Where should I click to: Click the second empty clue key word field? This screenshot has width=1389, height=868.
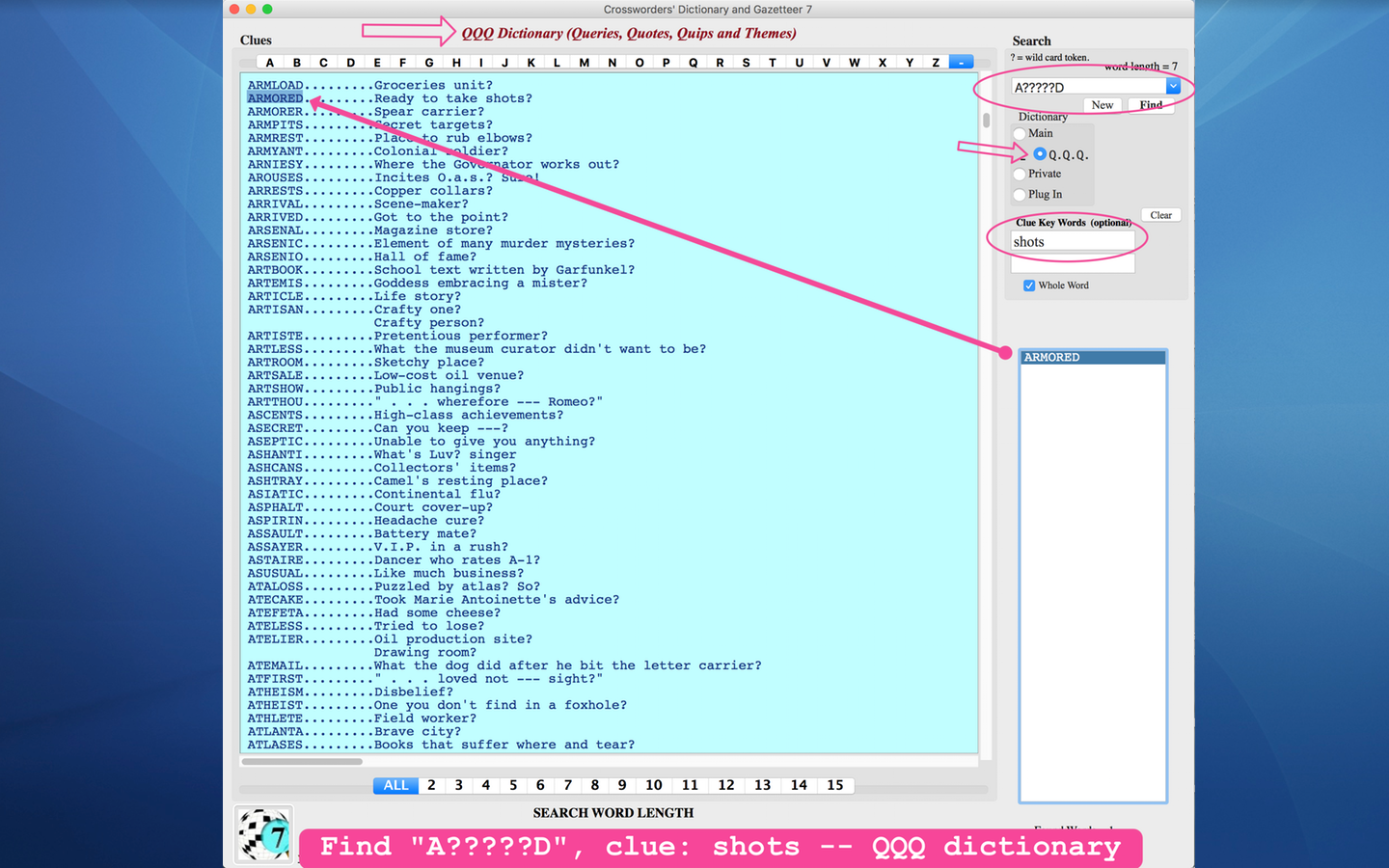pos(1073,263)
